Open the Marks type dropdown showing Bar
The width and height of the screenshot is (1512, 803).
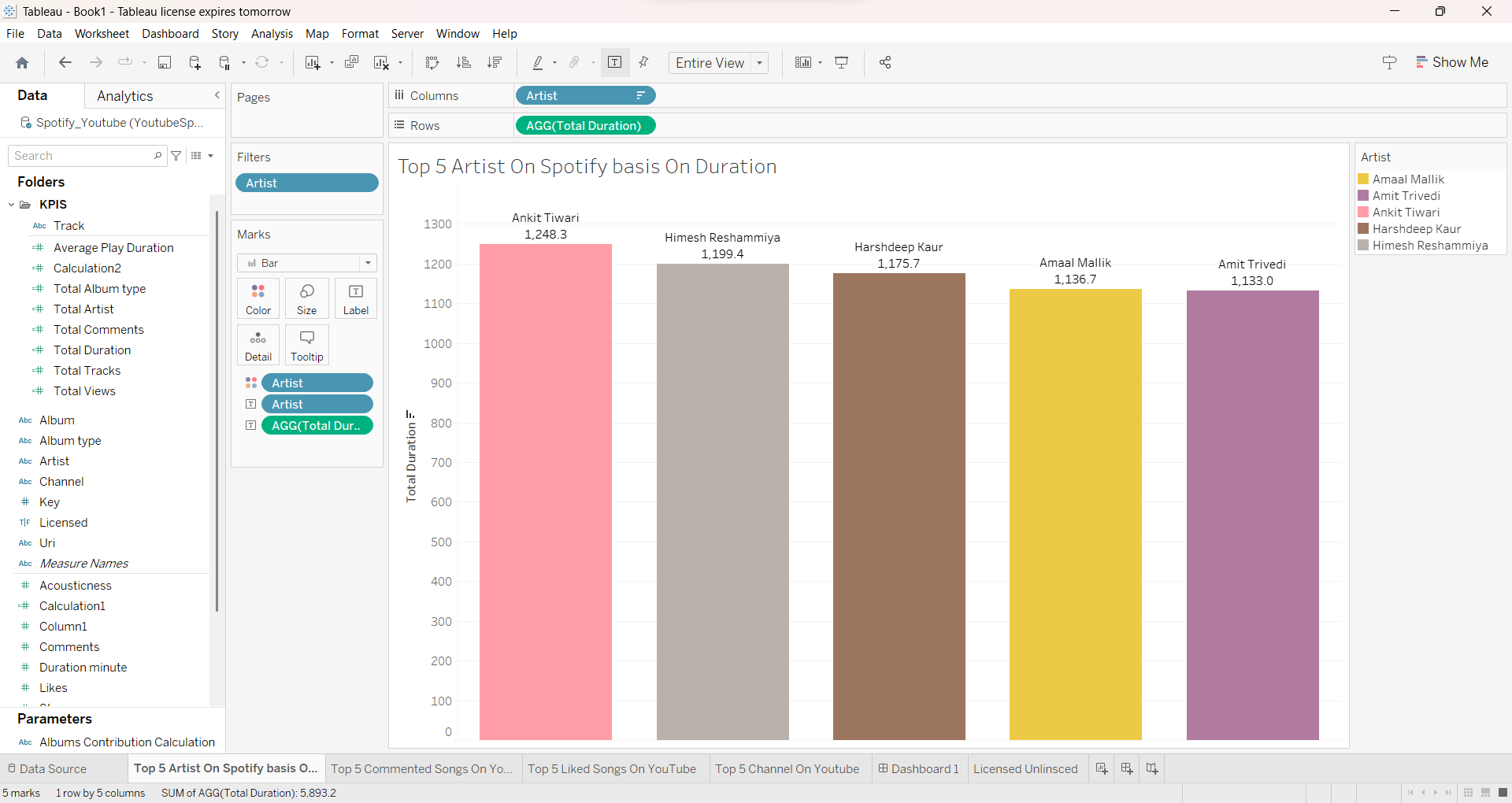coord(367,263)
